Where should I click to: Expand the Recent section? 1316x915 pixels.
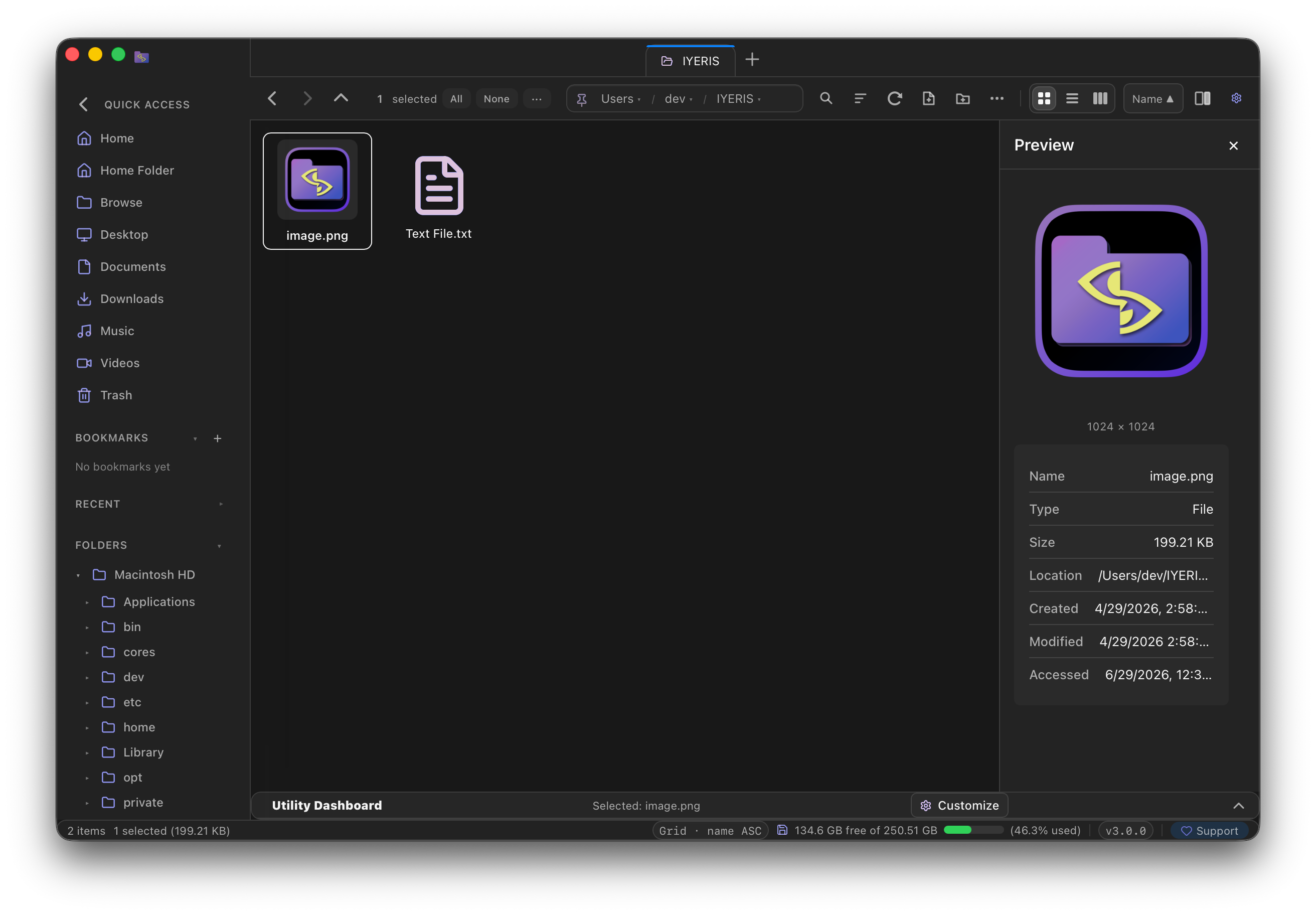click(221, 505)
